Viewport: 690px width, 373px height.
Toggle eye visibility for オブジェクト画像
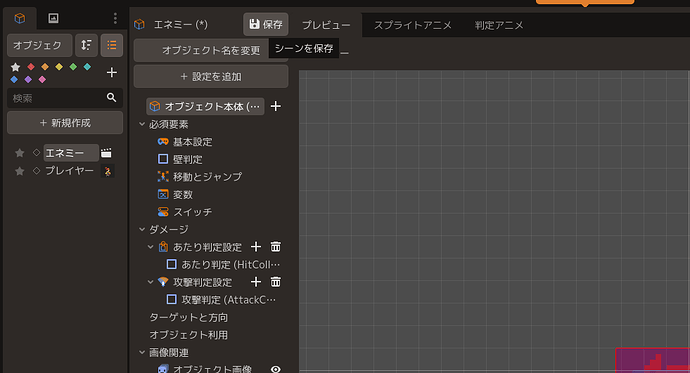click(275, 369)
